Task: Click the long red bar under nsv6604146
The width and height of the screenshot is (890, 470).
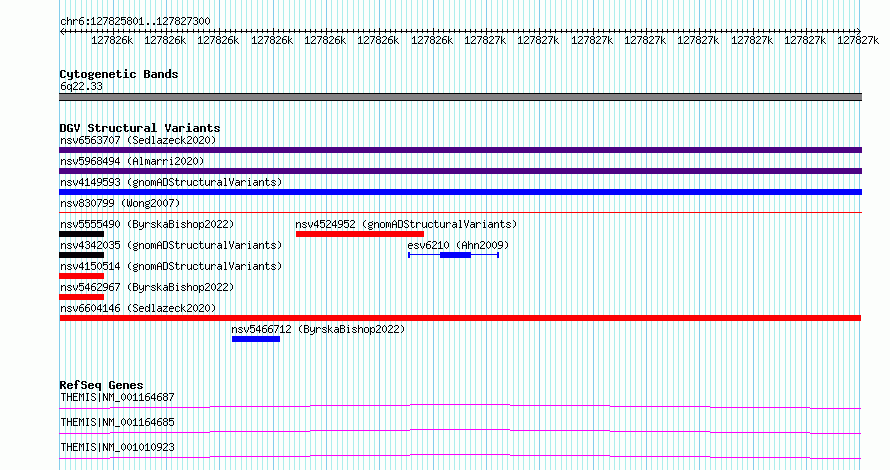Action: [x=460, y=318]
